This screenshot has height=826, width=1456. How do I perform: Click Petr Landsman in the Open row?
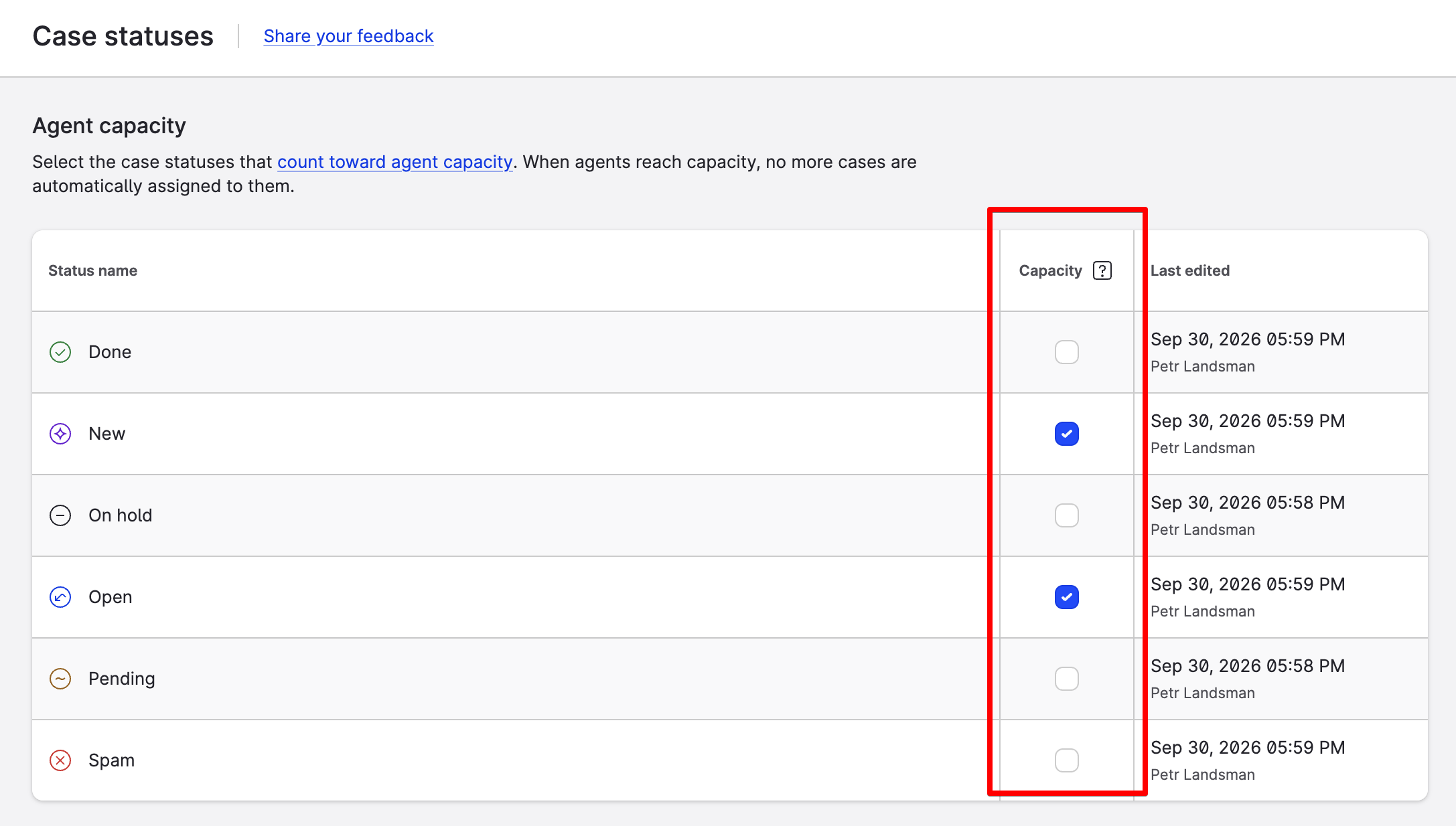pyautogui.click(x=1203, y=611)
